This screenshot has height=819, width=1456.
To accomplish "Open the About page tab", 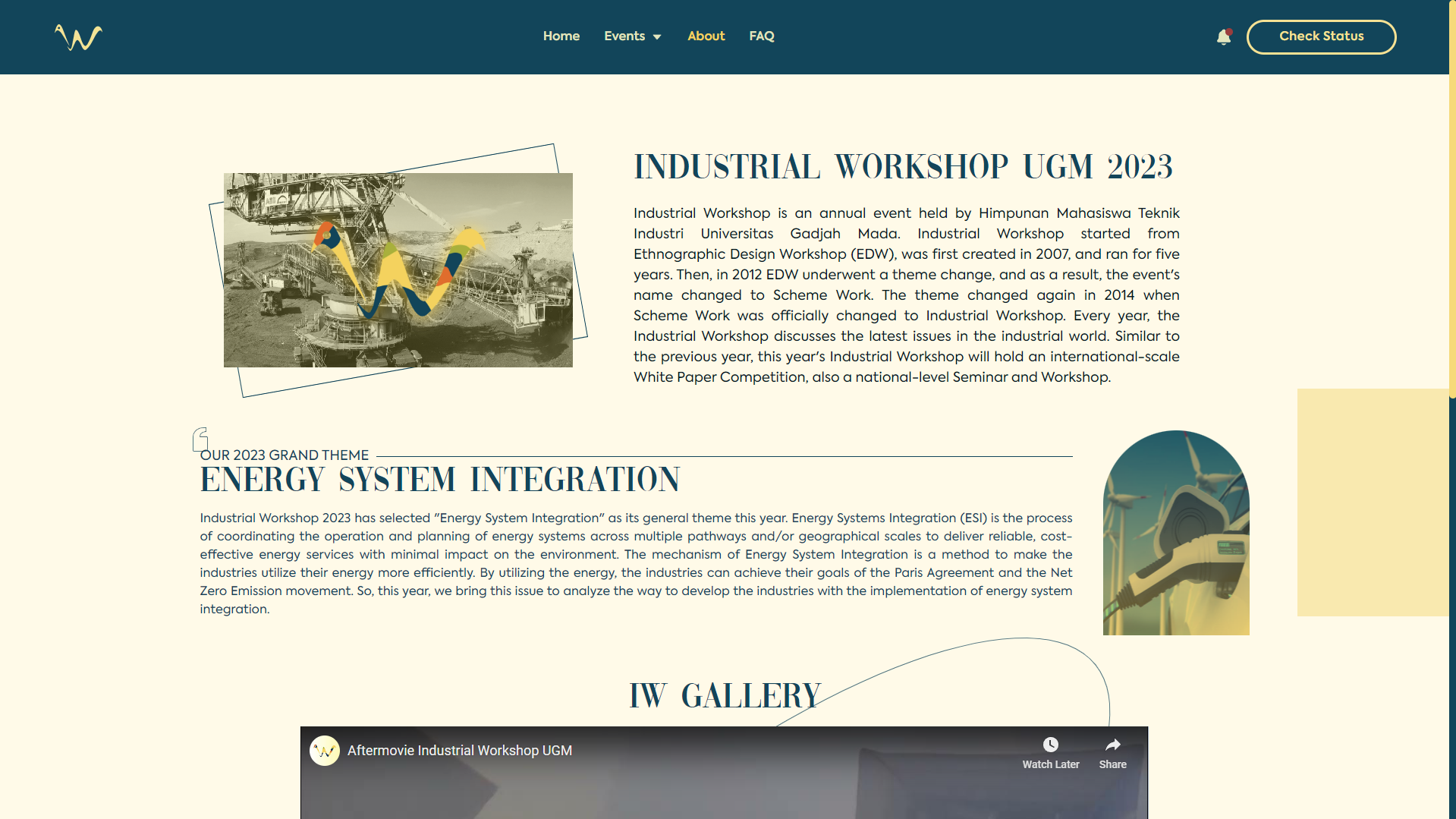I will [706, 36].
